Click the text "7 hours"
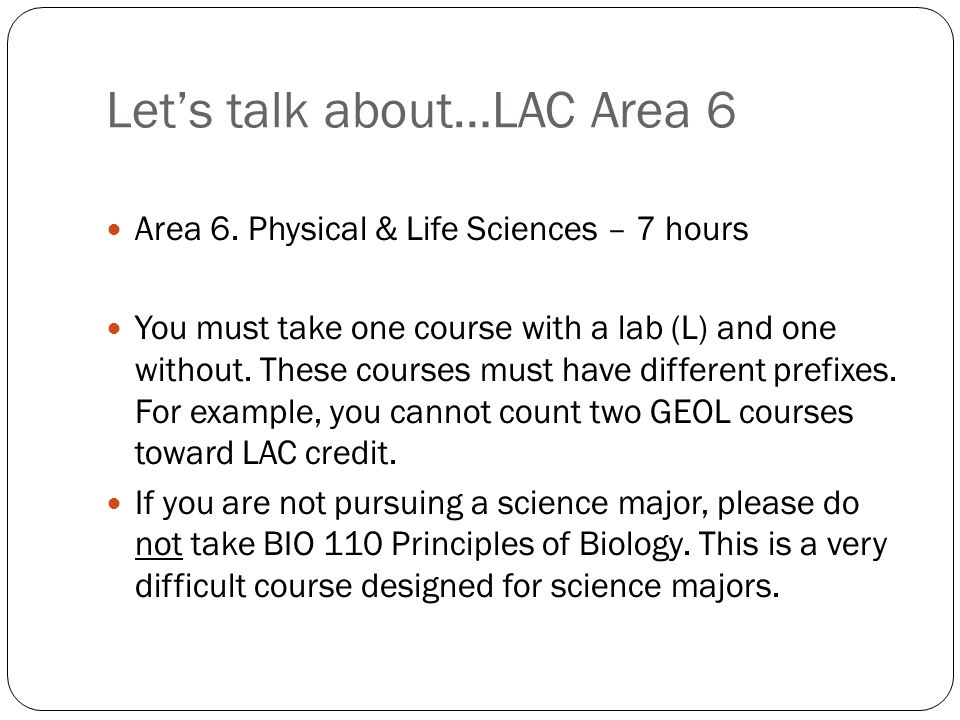This screenshot has width=960, height=720. pyautogui.click(x=692, y=229)
